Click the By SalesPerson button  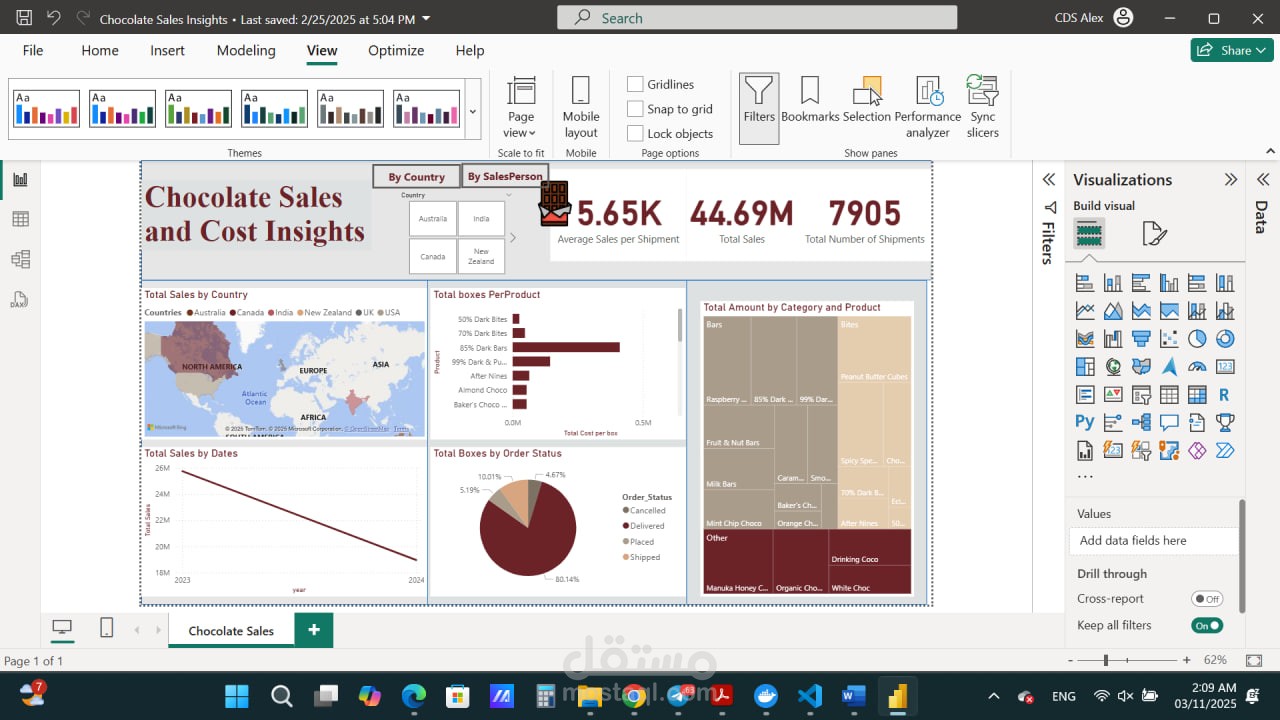tap(505, 176)
